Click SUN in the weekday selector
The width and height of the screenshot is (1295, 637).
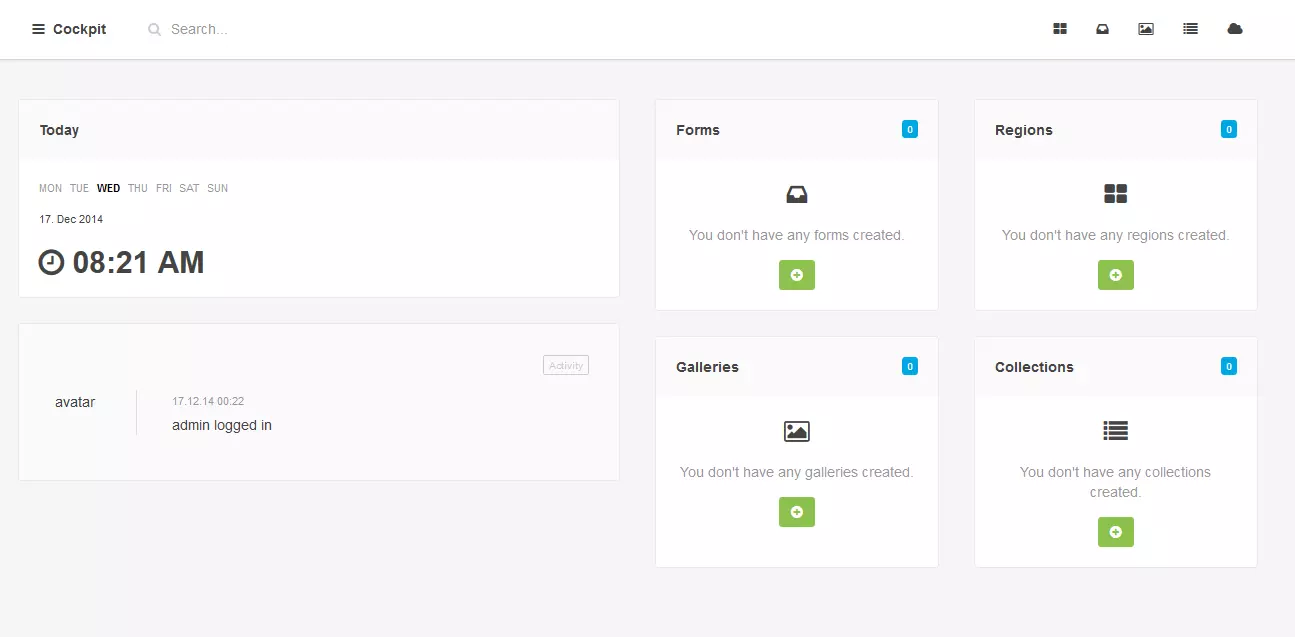coord(217,188)
